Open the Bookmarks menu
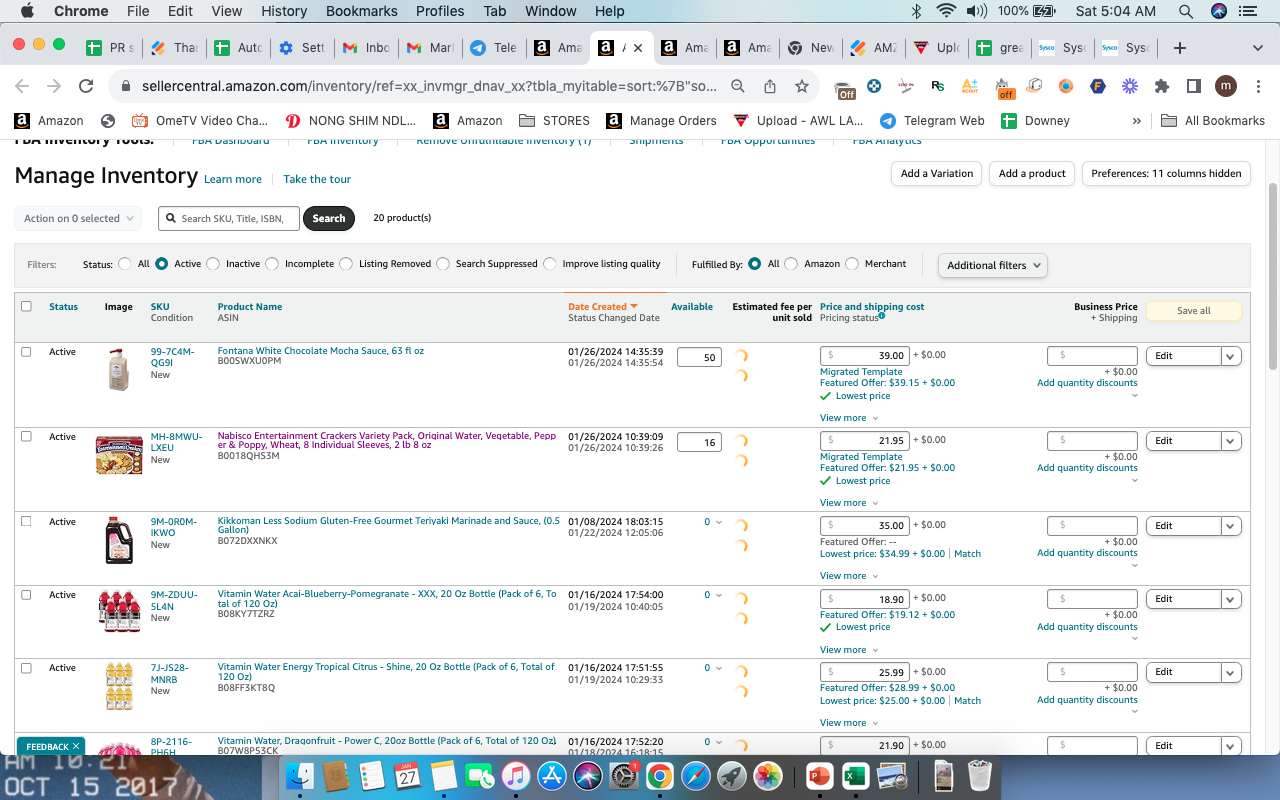This screenshot has width=1280, height=800. click(361, 11)
